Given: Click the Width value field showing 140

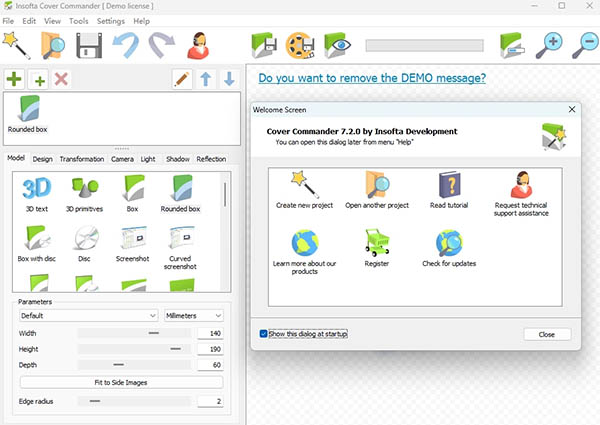Looking at the screenshot, I should click(210, 333).
